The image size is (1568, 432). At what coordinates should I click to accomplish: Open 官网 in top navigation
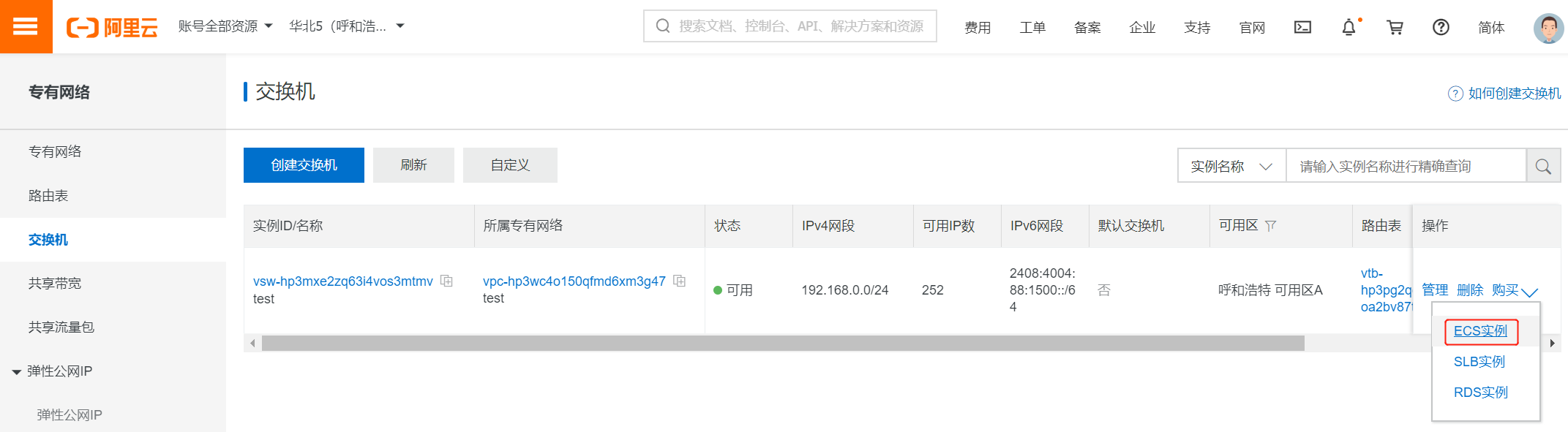click(x=1252, y=28)
